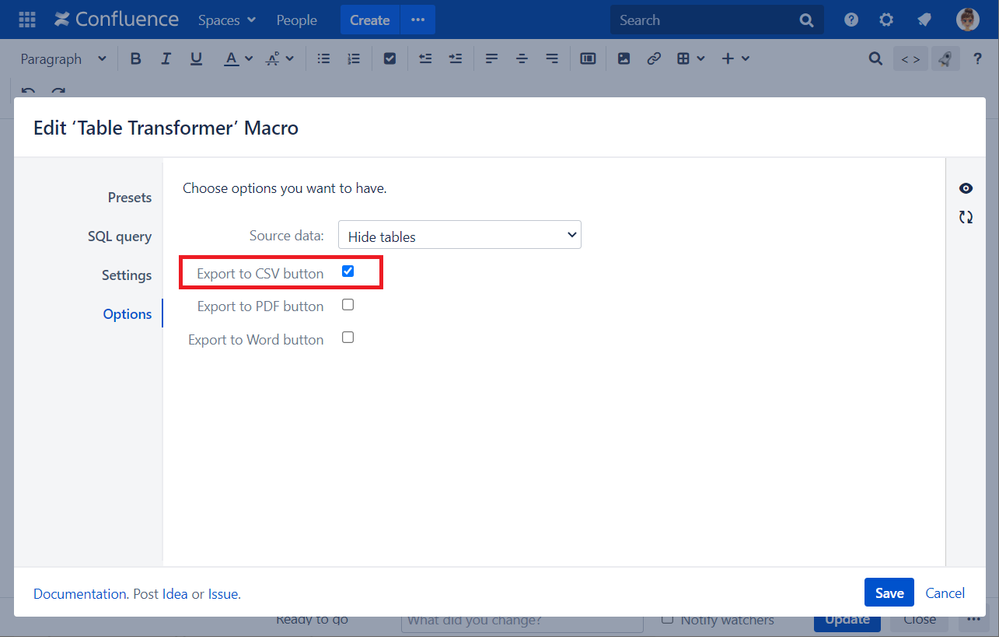Open the Settings tab

[127, 275]
